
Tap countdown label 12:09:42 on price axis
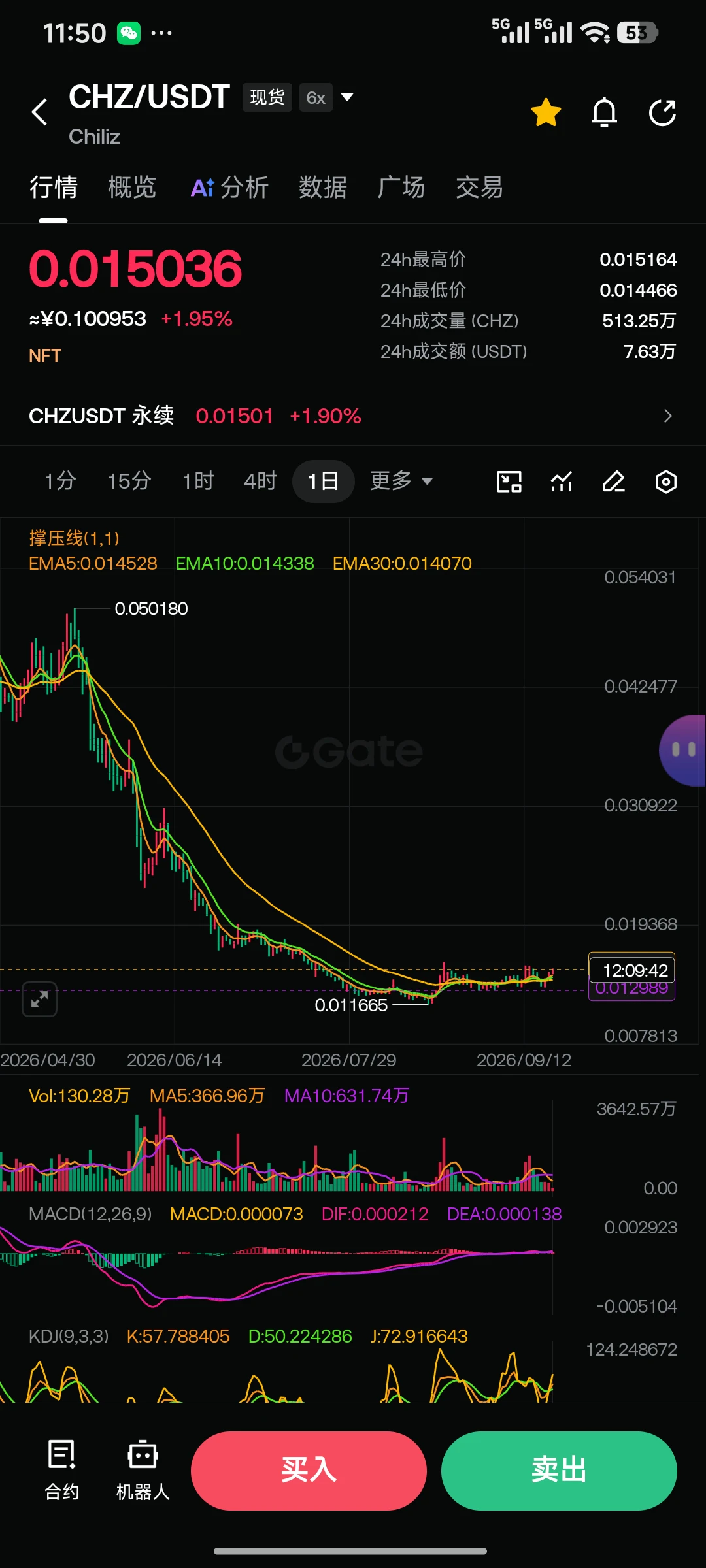[x=633, y=970]
